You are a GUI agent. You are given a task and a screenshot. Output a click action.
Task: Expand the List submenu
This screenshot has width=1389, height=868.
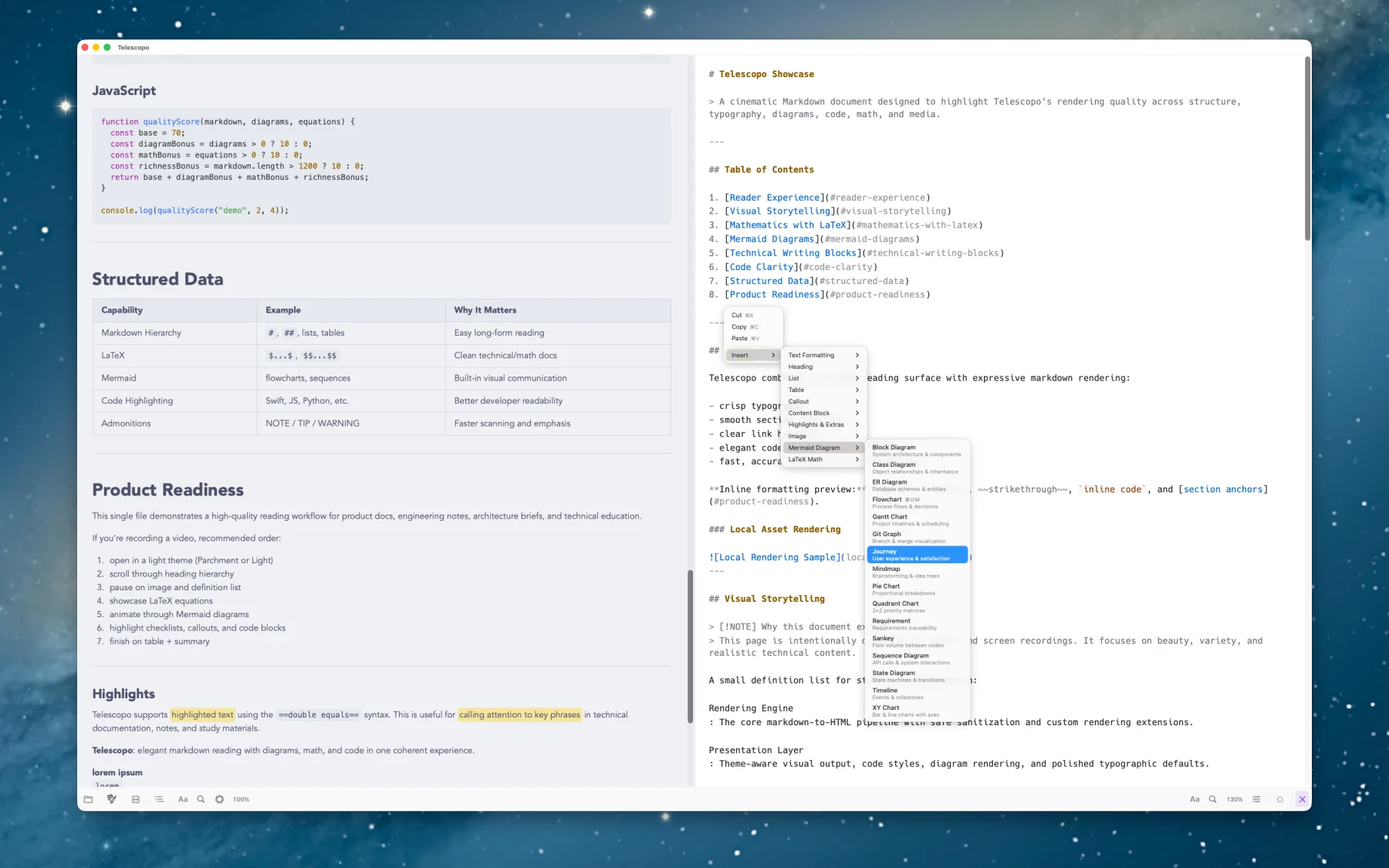click(x=823, y=378)
